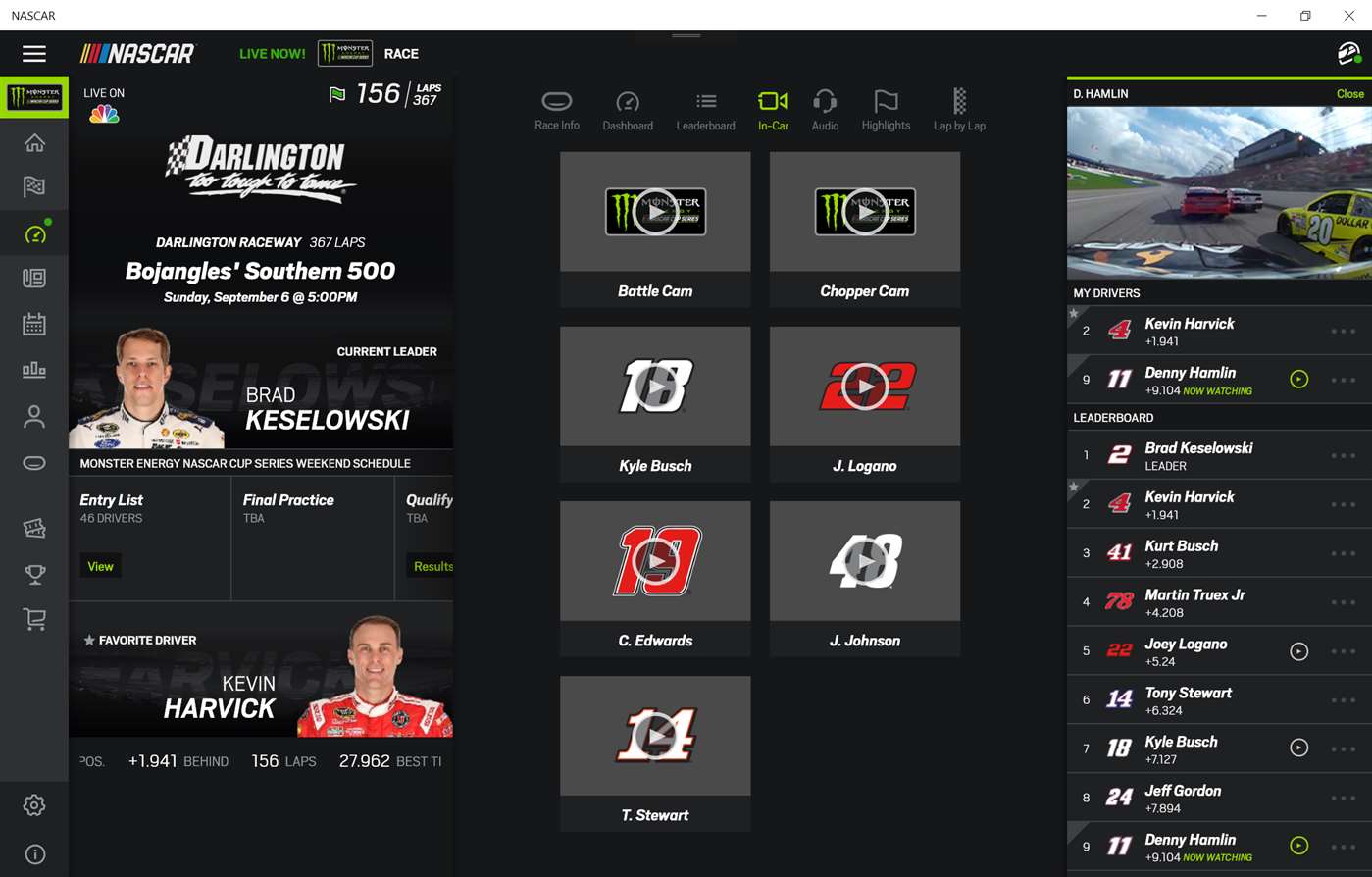Open more options for Kevin Harvick under My Drivers
This screenshot has height=877, width=1372.
coord(1343,332)
